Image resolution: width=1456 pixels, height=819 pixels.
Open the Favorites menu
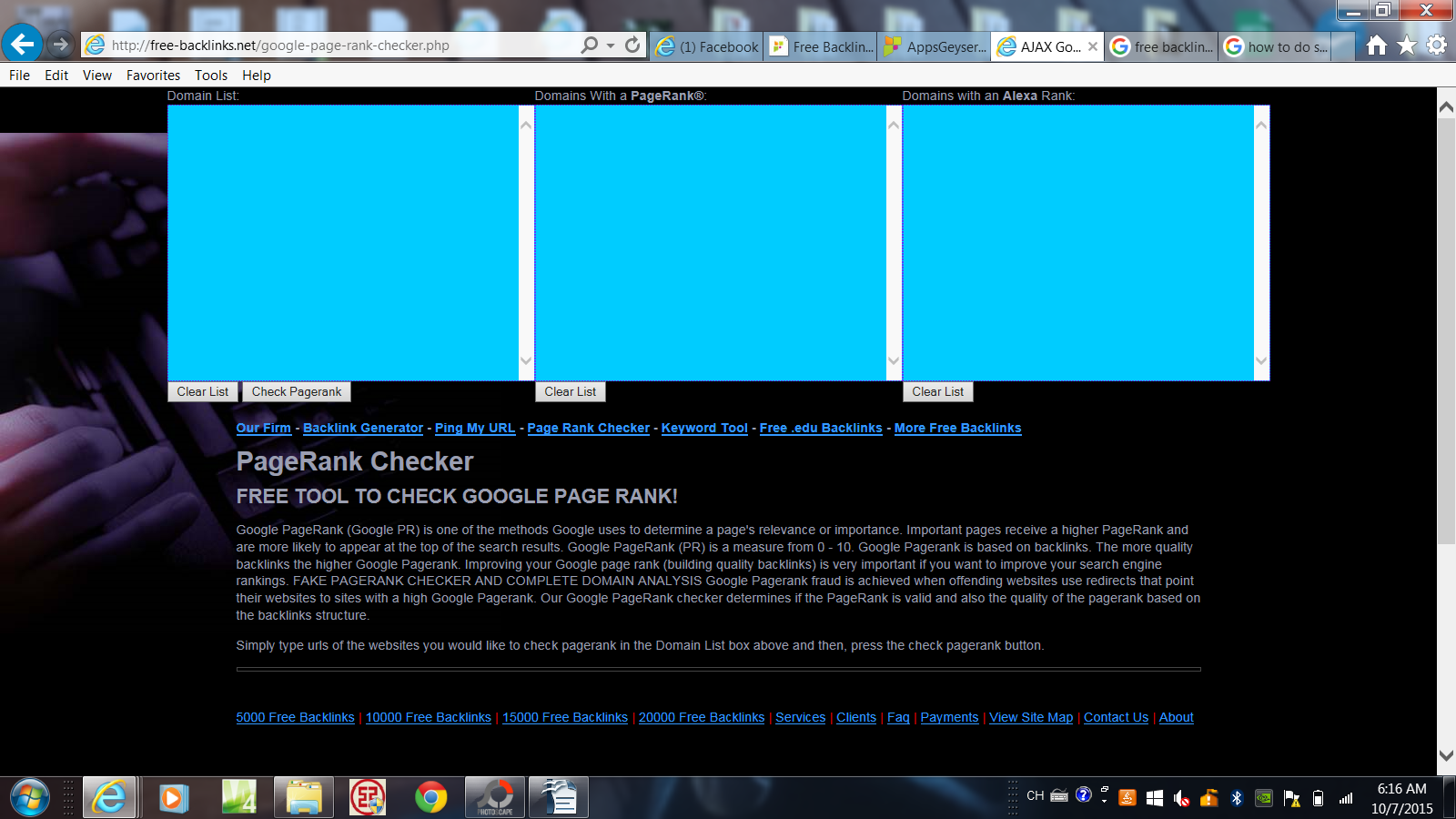pos(153,76)
